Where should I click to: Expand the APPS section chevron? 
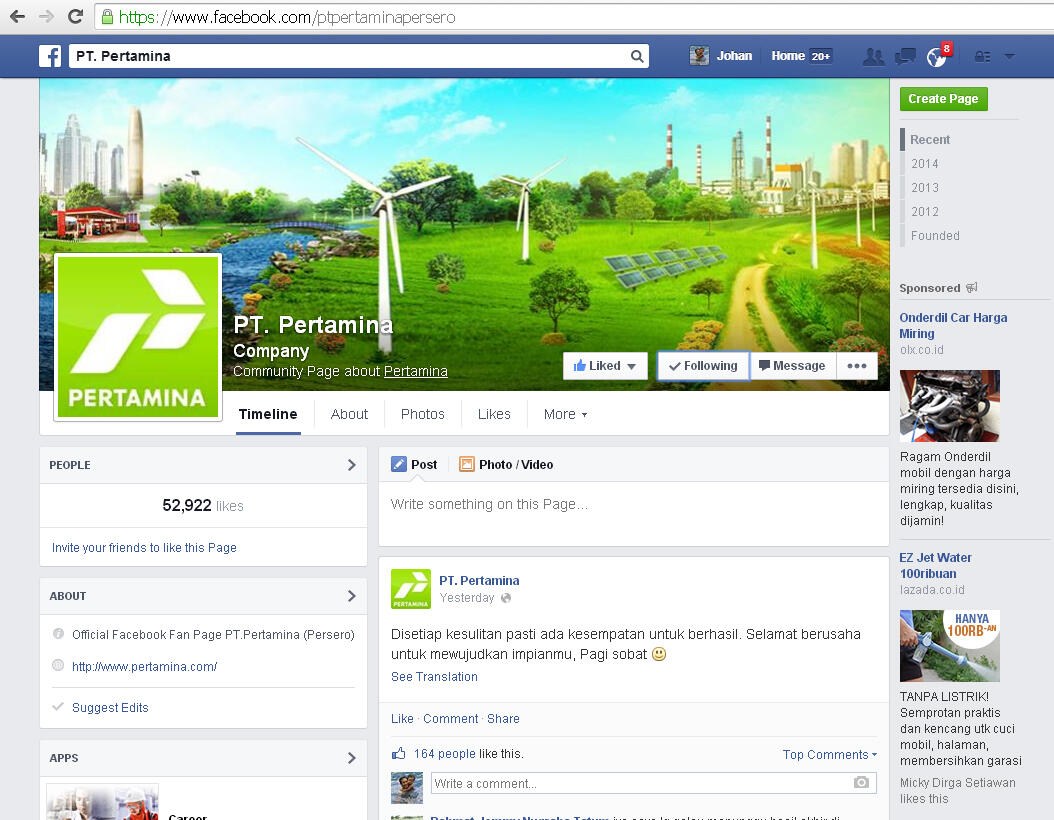click(x=352, y=758)
